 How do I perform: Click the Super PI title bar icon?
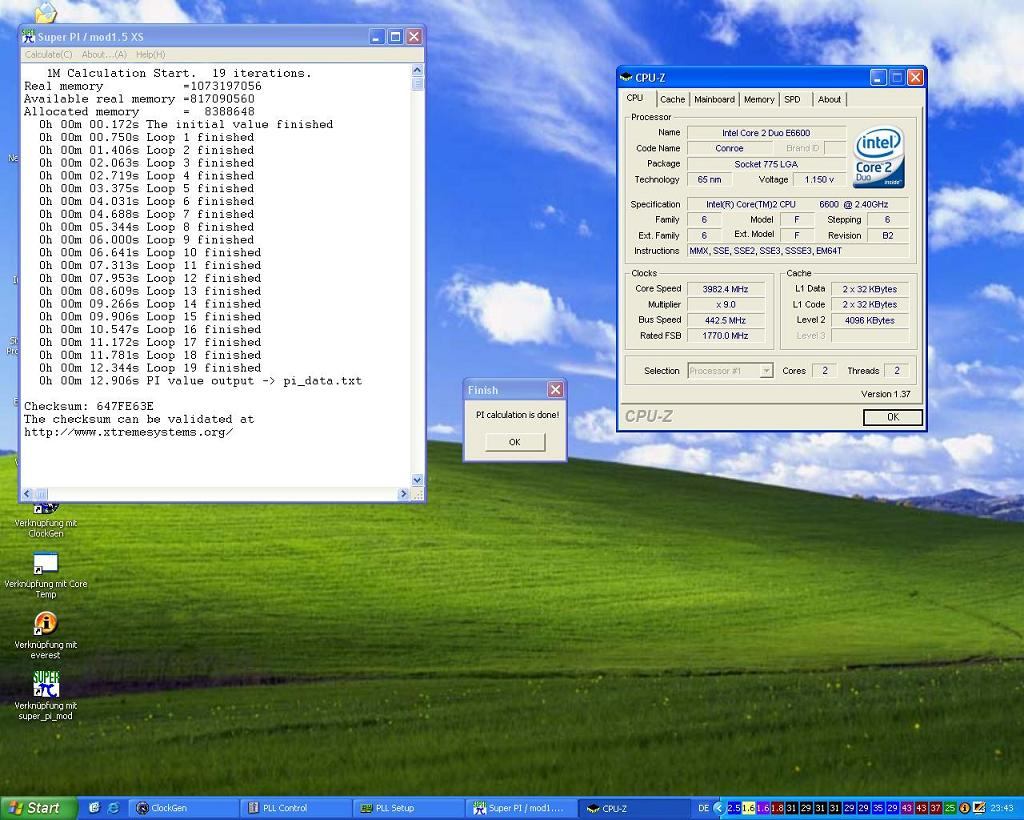coord(28,37)
